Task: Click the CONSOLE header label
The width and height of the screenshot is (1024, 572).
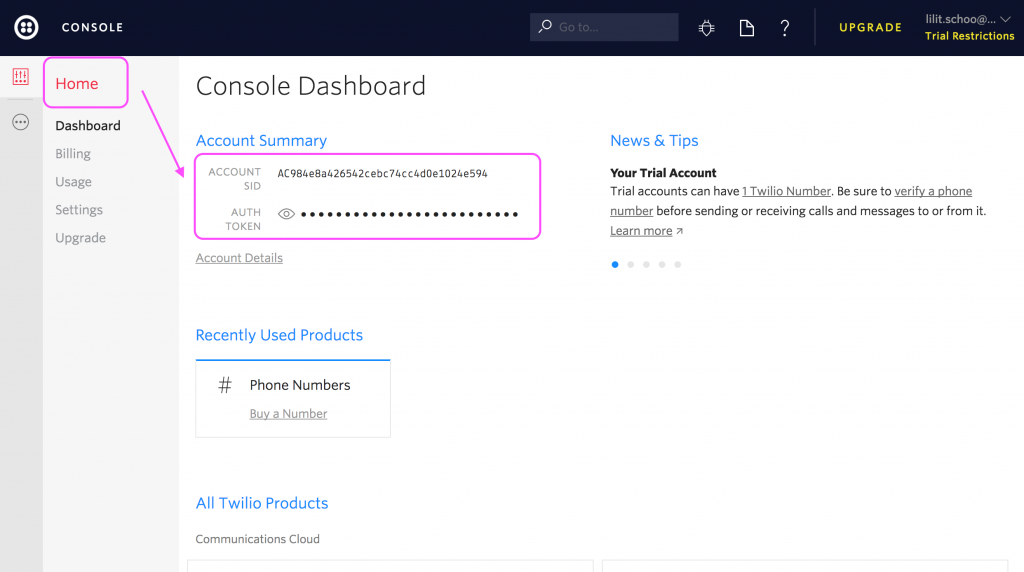Action: 92,27
